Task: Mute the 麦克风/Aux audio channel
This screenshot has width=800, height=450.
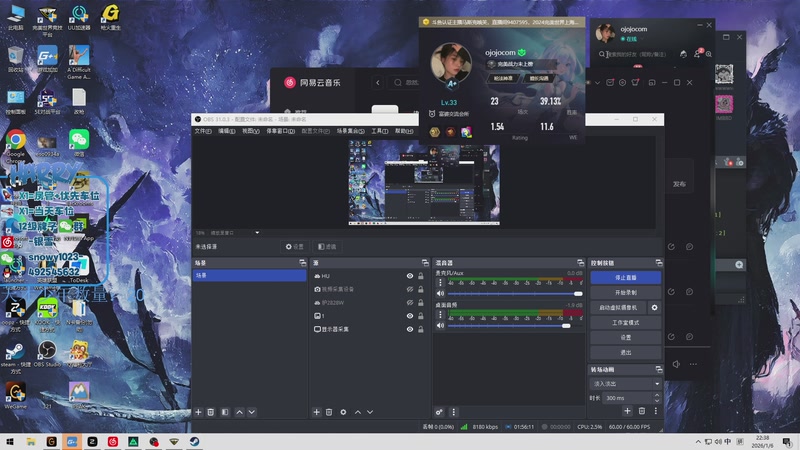Action: coord(440,293)
